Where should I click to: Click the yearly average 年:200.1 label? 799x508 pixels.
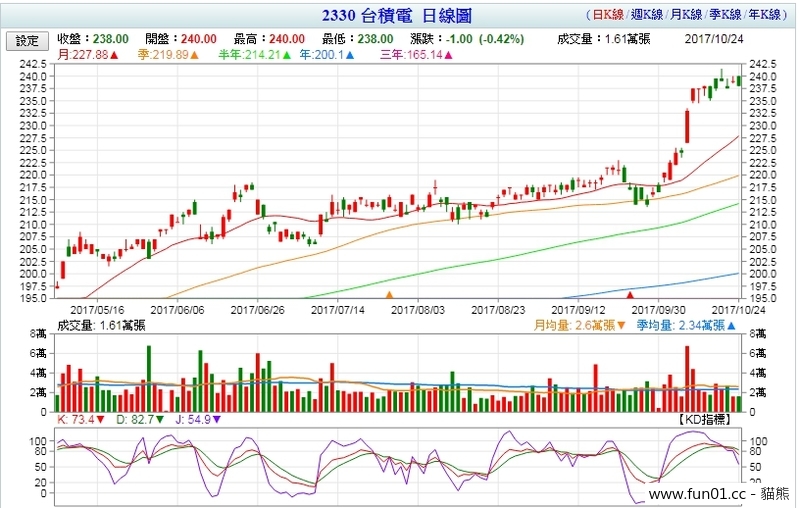327,55
